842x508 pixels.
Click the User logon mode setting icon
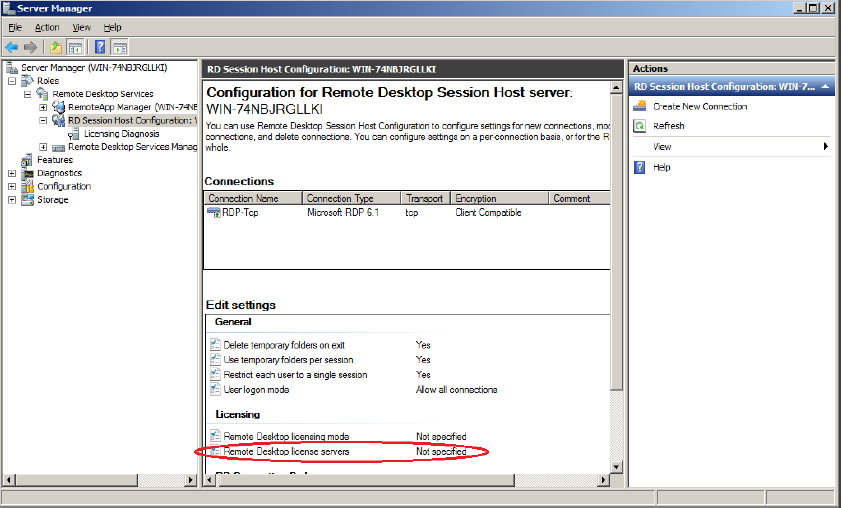[215, 389]
